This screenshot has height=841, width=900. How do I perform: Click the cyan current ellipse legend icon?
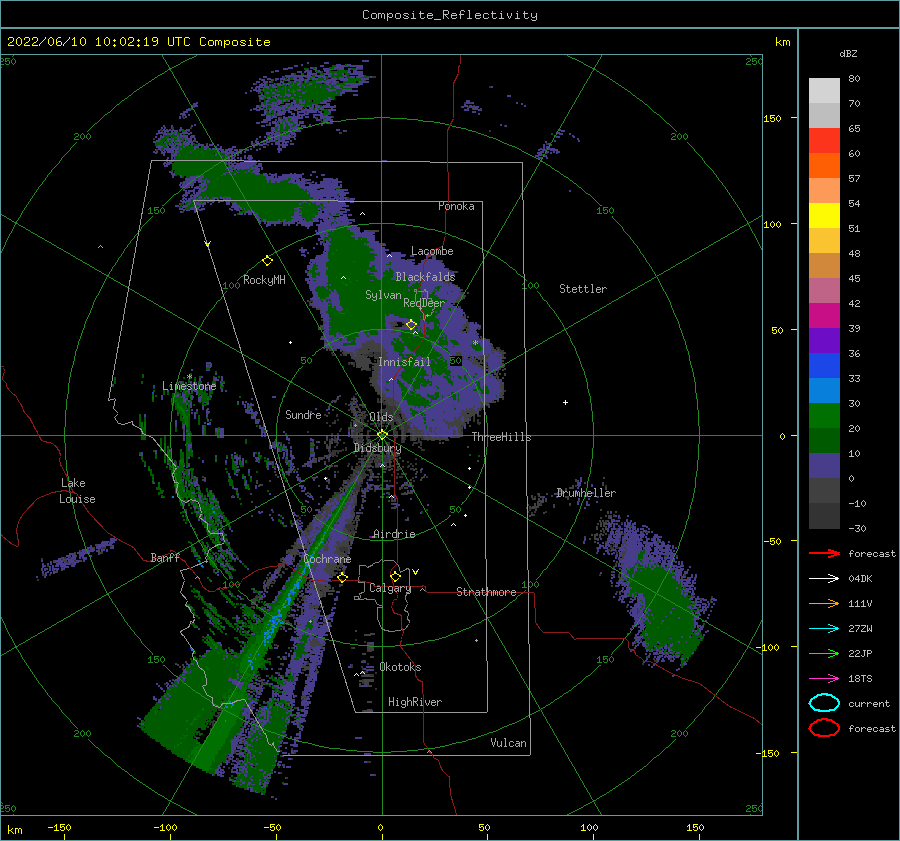coord(824,703)
